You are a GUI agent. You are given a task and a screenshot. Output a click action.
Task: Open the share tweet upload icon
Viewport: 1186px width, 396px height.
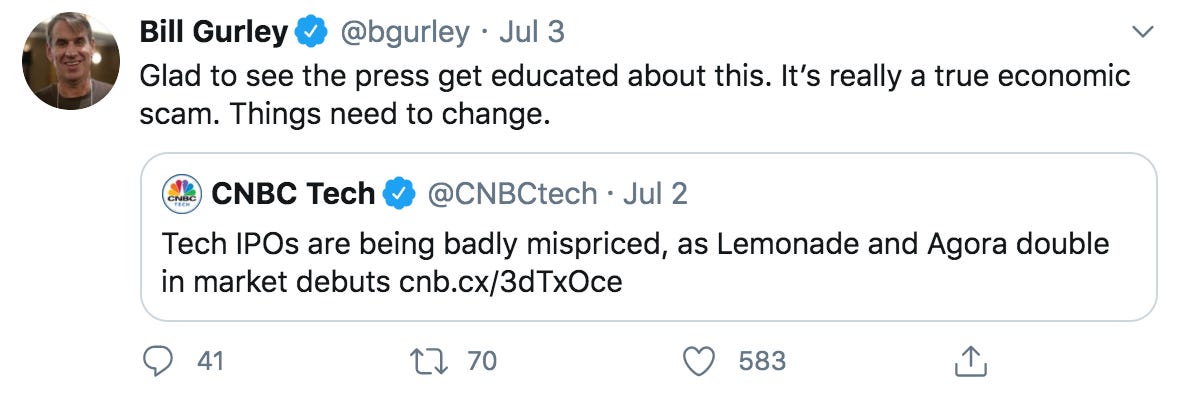970,360
